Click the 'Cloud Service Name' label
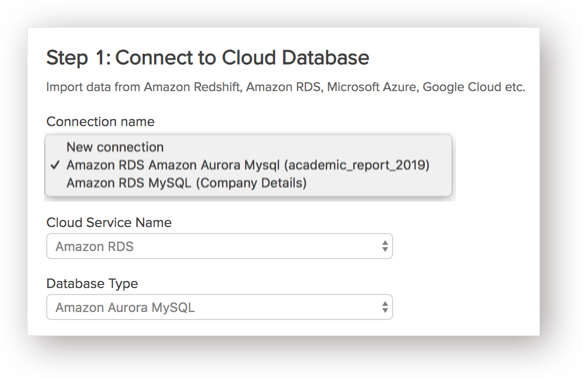The width and height of the screenshot is (583, 379). click(x=109, y=222)
